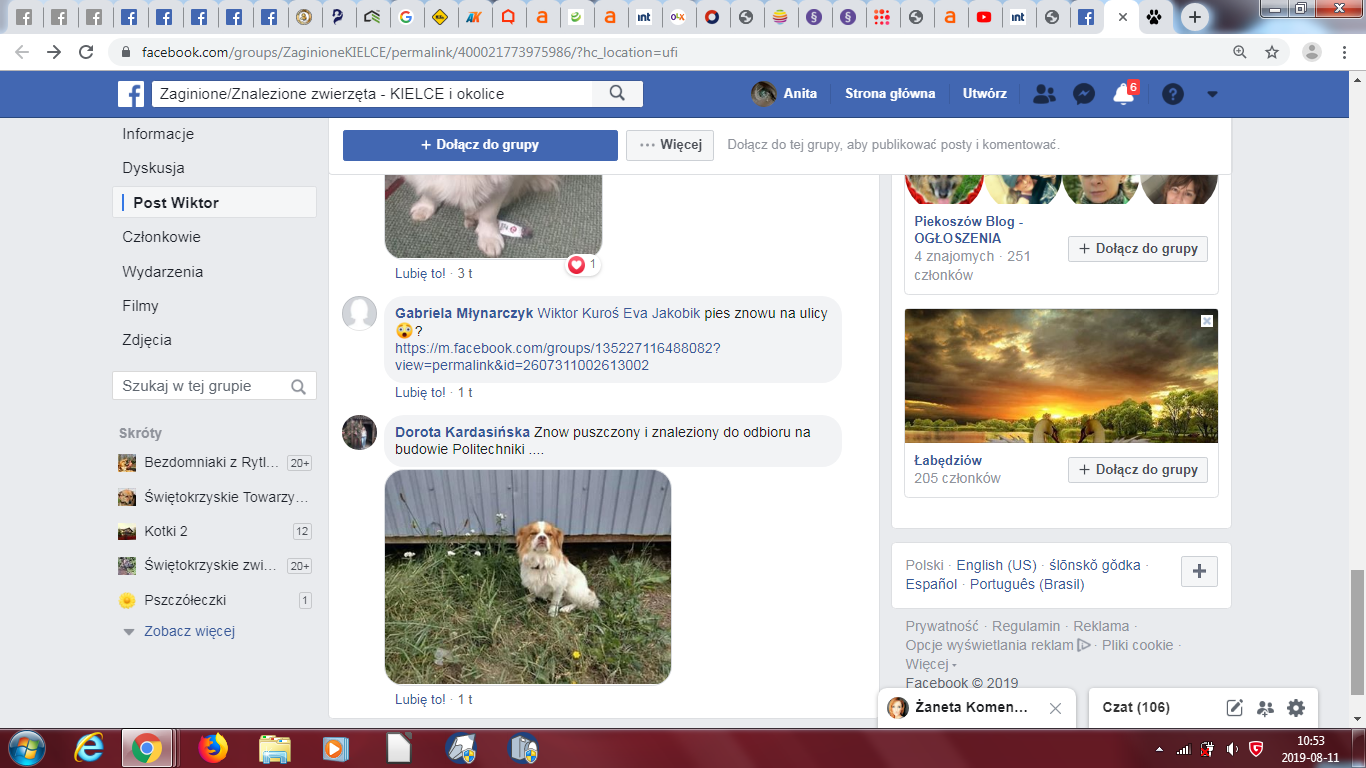
Task: Click the Dołącz do grupy blue button
Action: click(x=480, y=145)
